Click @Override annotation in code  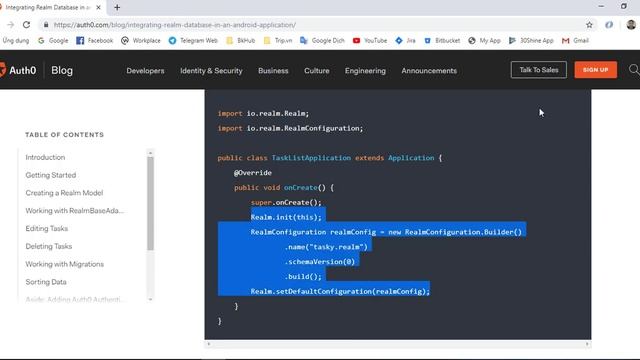[x=253, y=173]
